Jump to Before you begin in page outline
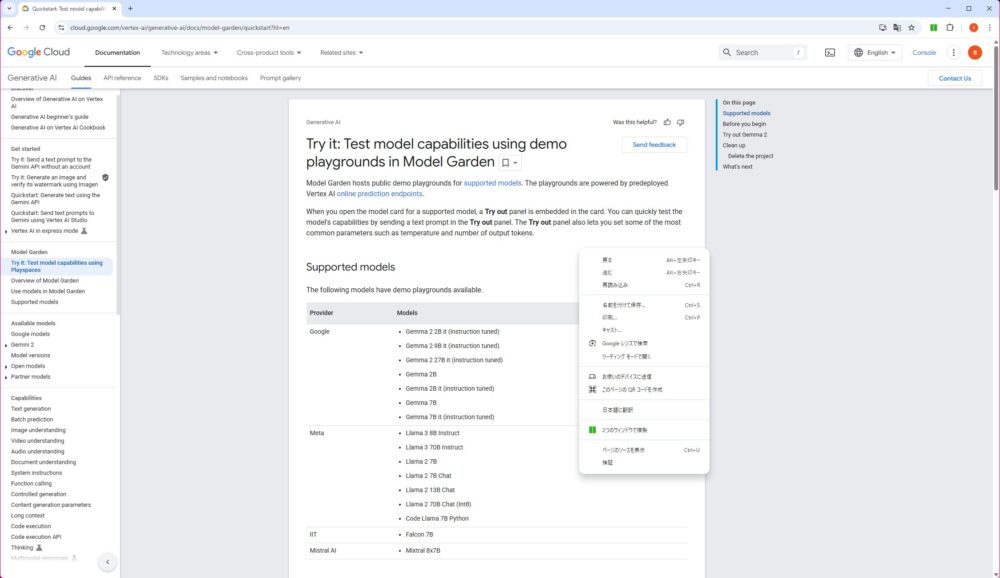1000x578 pixels. [x=744, y=124]
